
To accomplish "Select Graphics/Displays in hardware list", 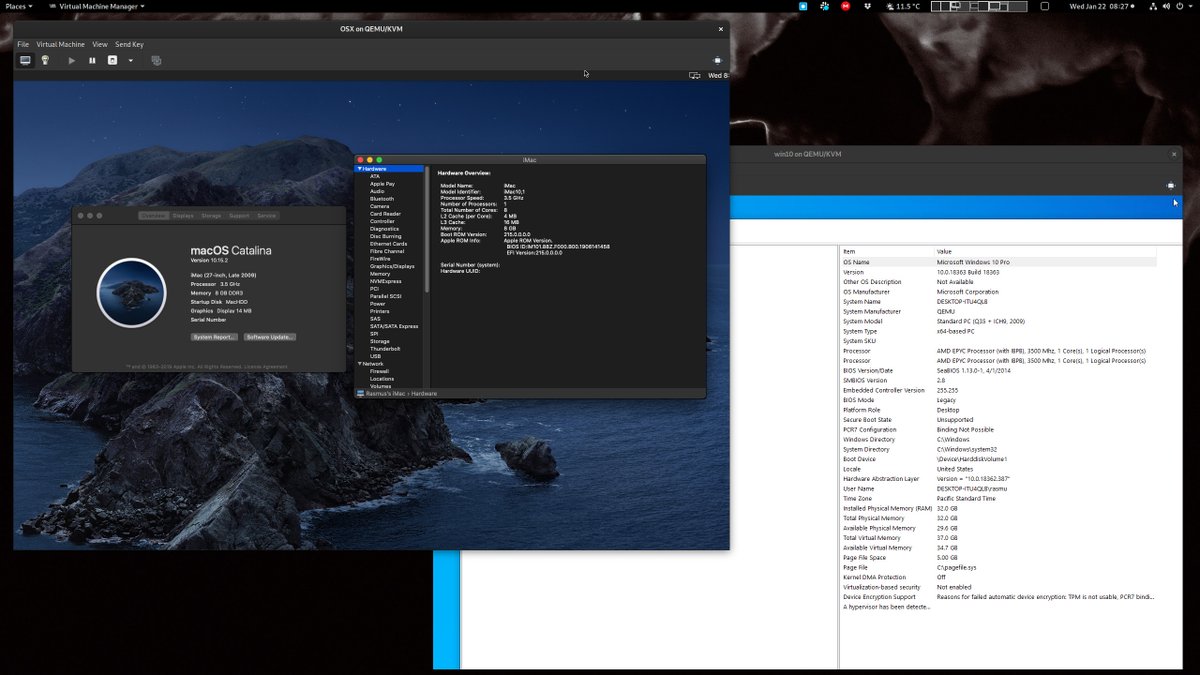I will (392, 266).
